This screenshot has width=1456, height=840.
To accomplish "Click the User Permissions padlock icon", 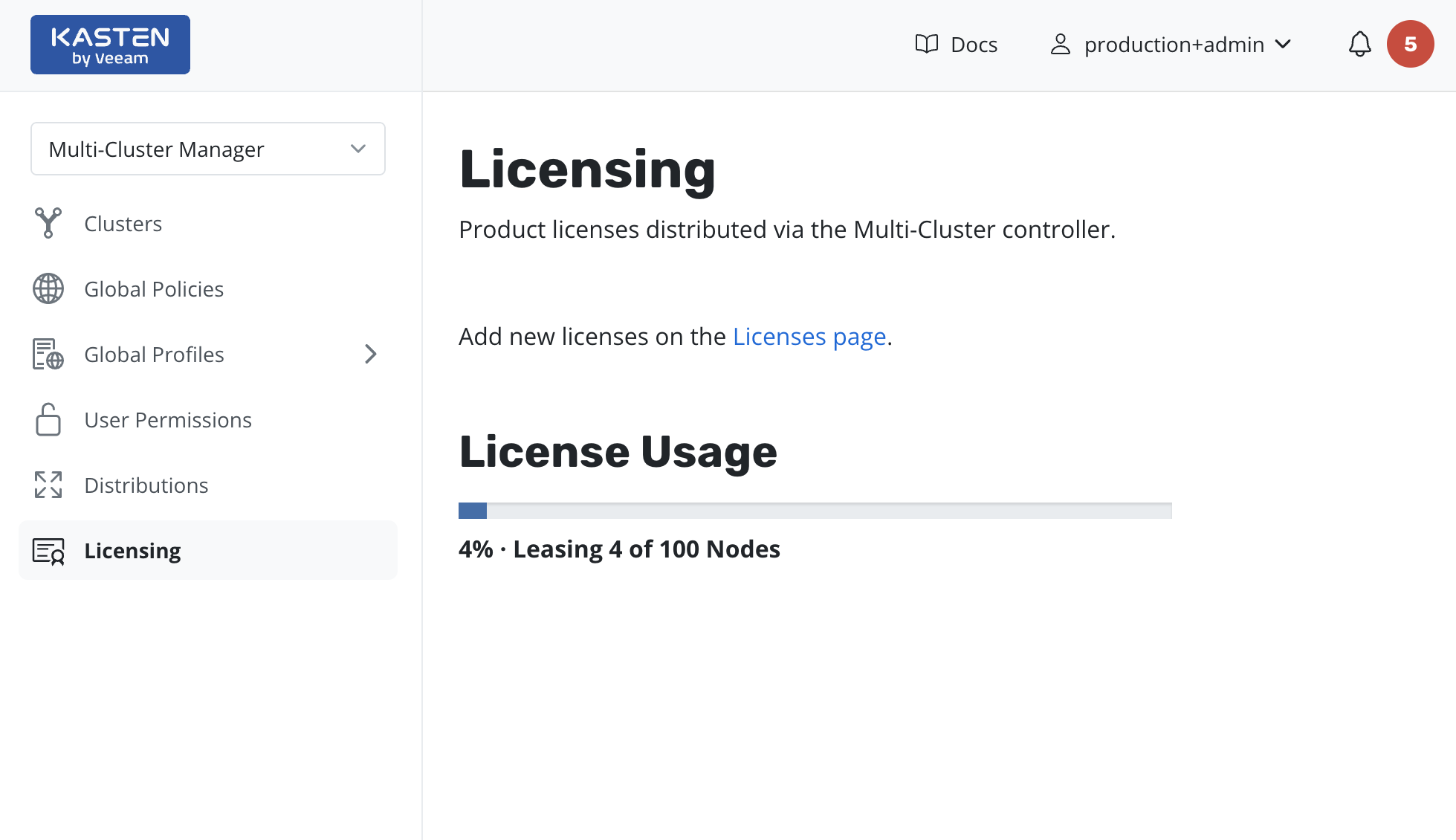I will pos(48,419).
